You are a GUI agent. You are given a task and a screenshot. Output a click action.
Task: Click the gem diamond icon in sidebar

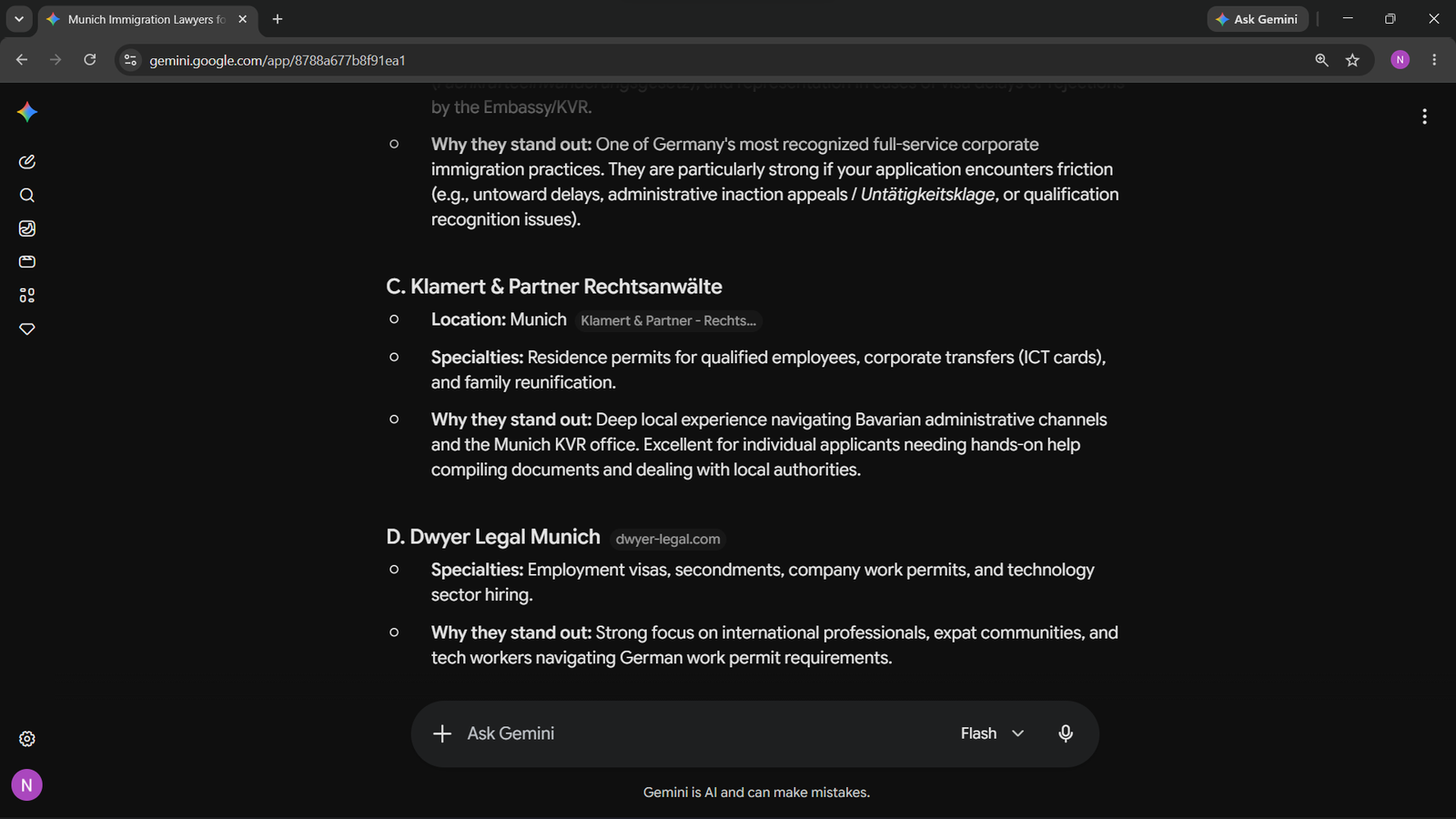click(x=27, y=329)
